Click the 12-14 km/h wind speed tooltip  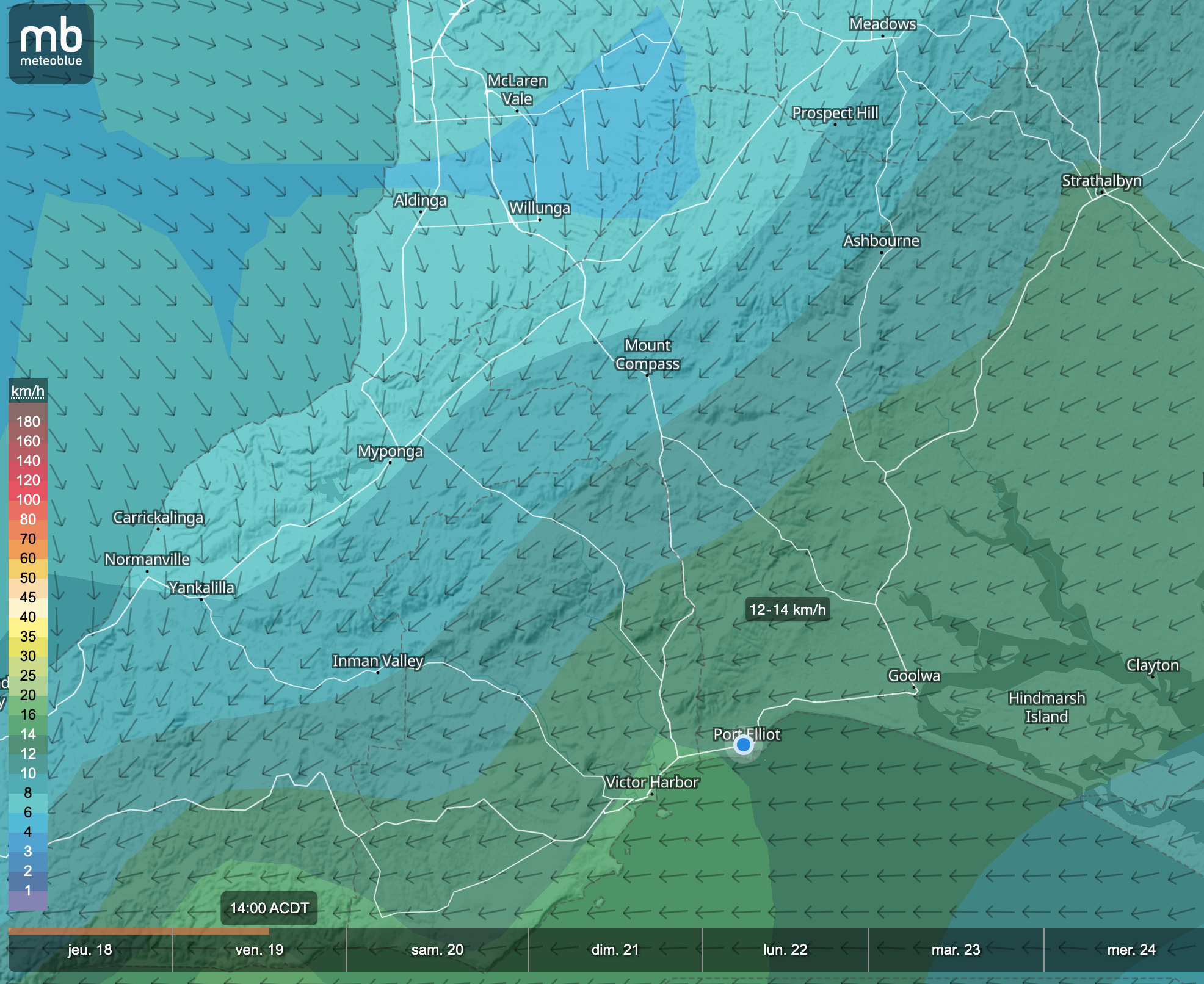pos(787,609)
